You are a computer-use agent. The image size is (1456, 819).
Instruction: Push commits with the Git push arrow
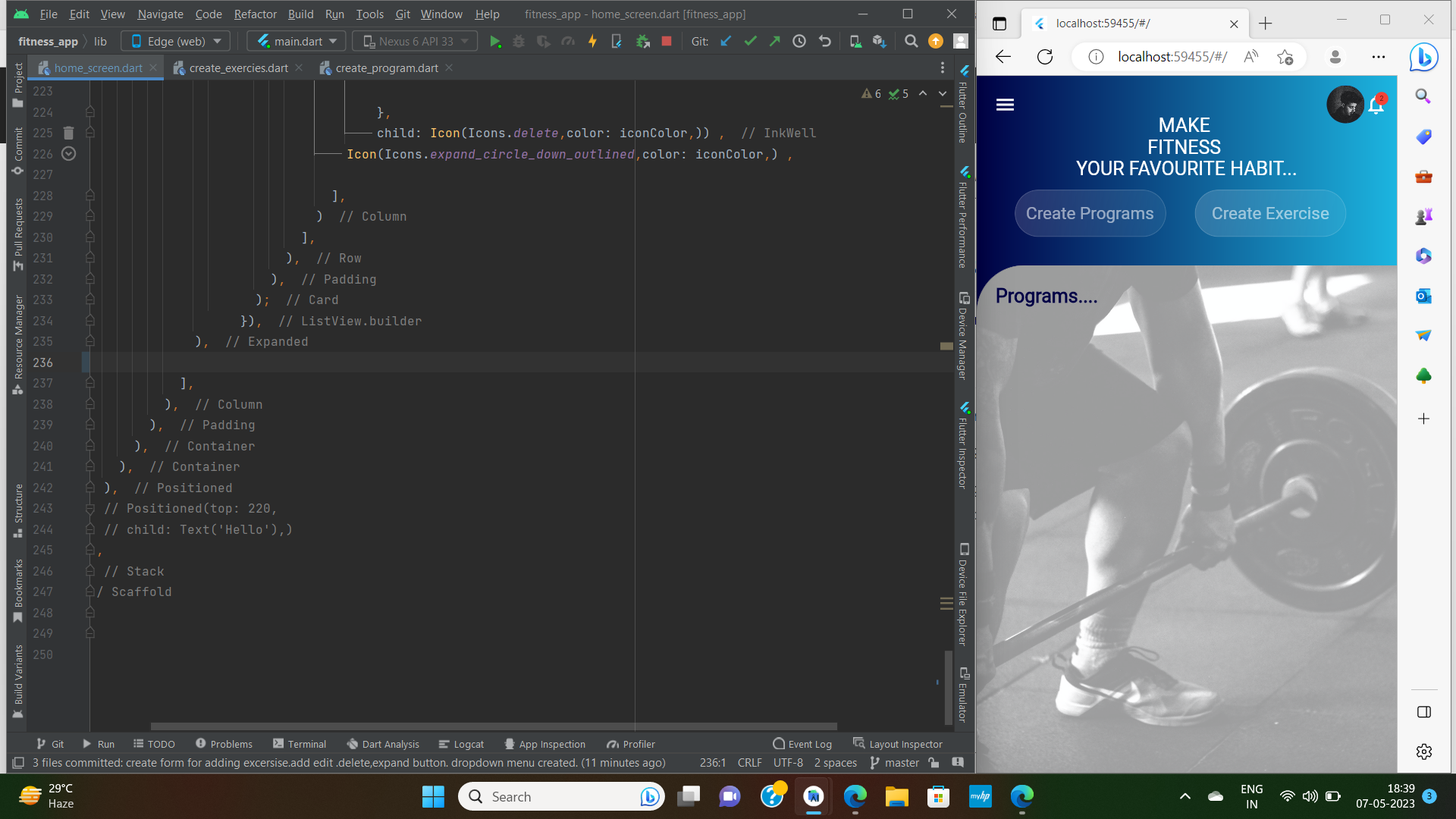[x=774, y=41]
